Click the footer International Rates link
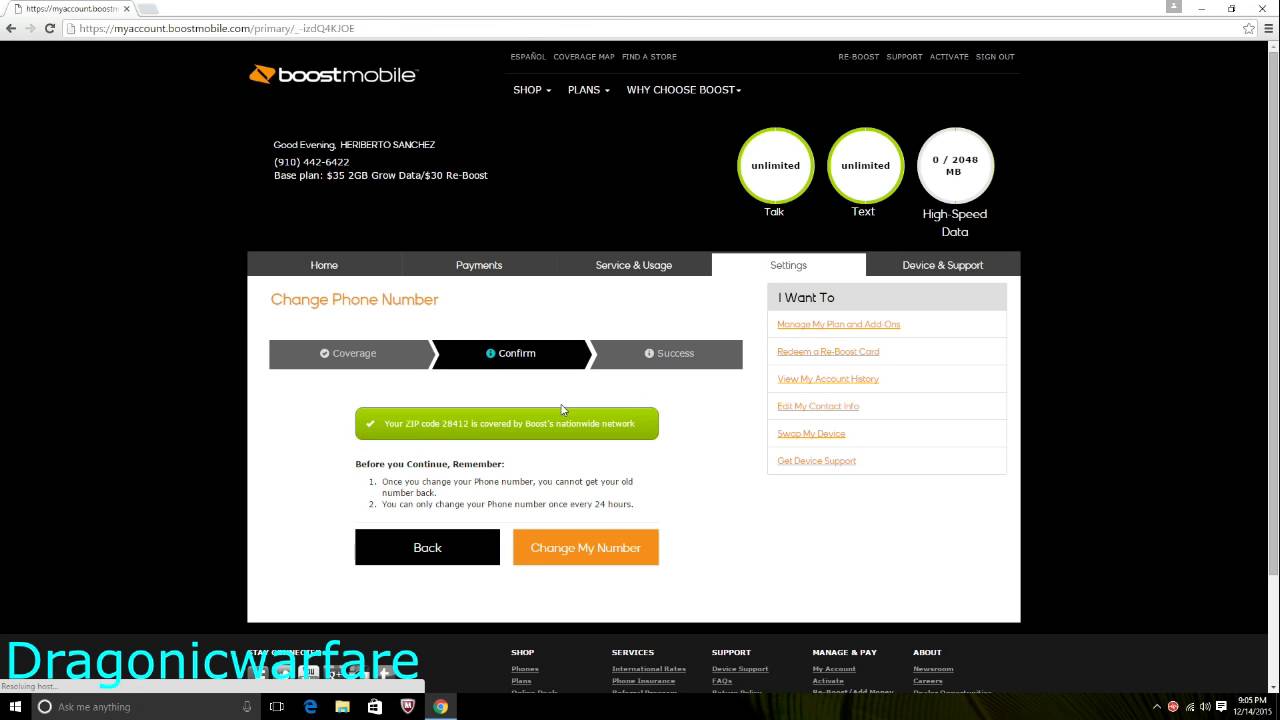 click(x=649, y=669)
